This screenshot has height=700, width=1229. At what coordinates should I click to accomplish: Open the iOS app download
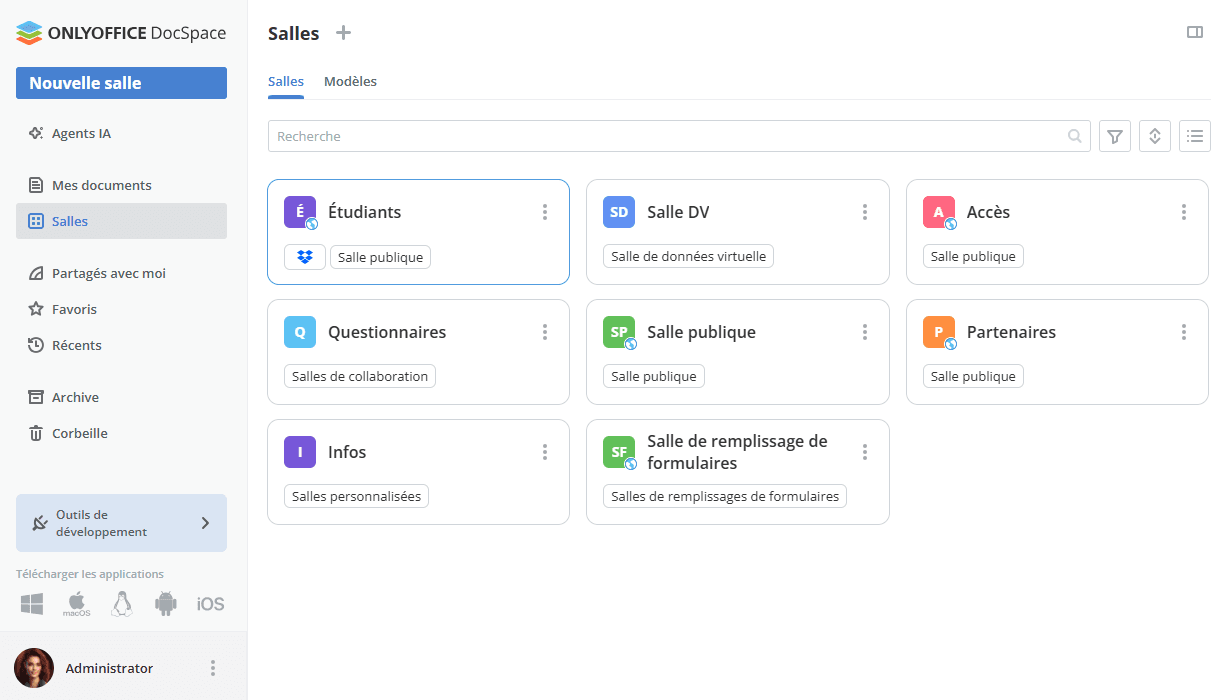(210, 604)
